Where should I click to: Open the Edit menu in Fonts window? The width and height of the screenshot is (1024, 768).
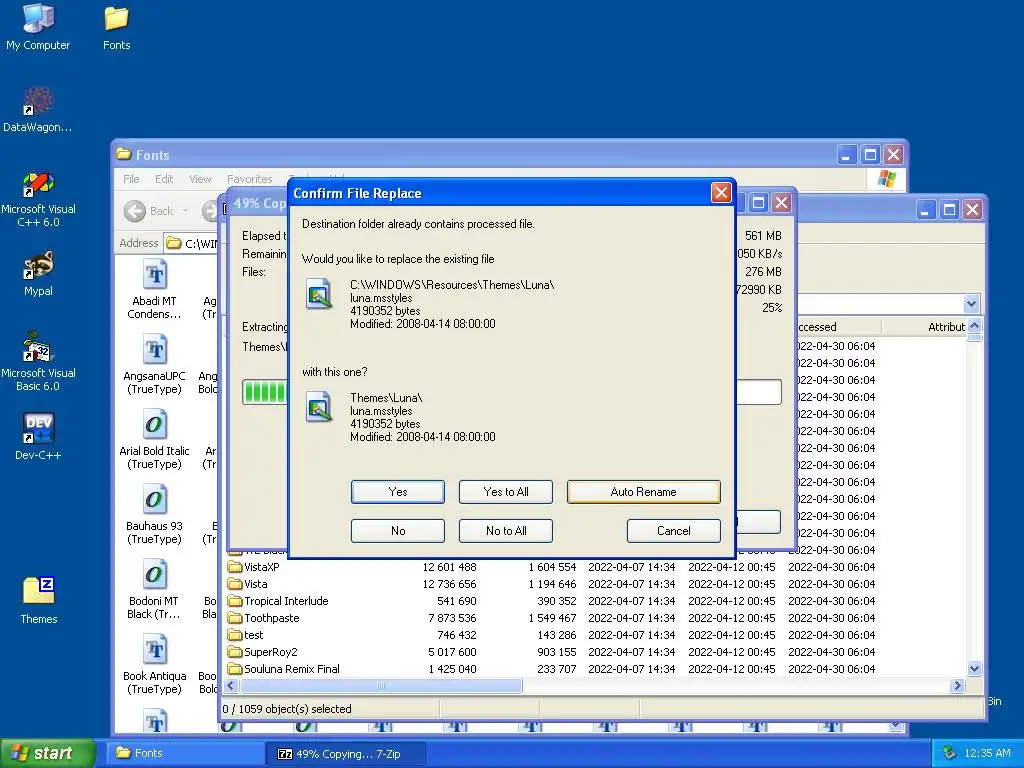(164, 179)
